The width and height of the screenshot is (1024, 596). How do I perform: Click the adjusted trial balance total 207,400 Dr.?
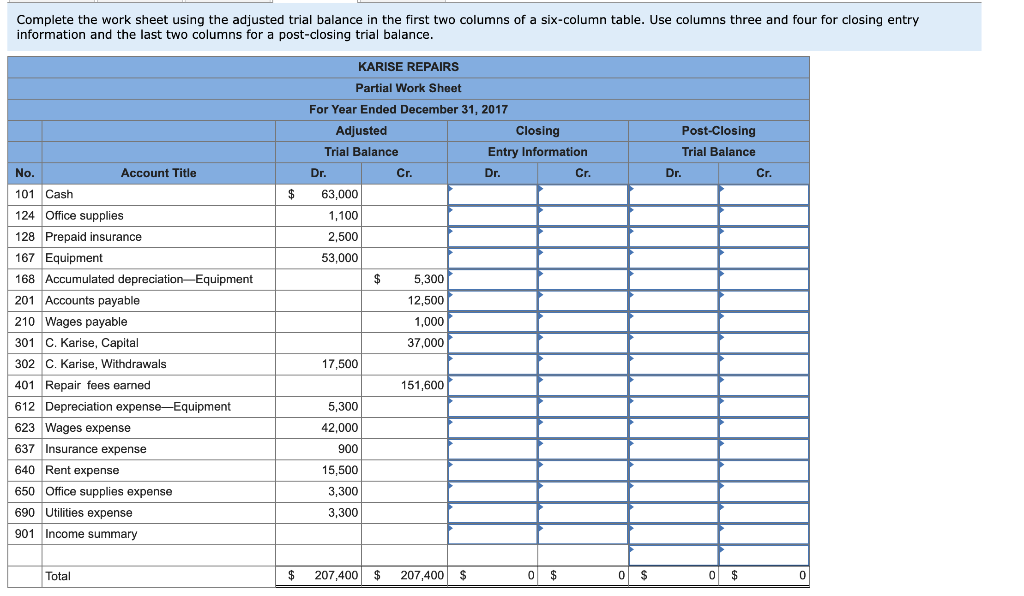click(x=337, y=575)
